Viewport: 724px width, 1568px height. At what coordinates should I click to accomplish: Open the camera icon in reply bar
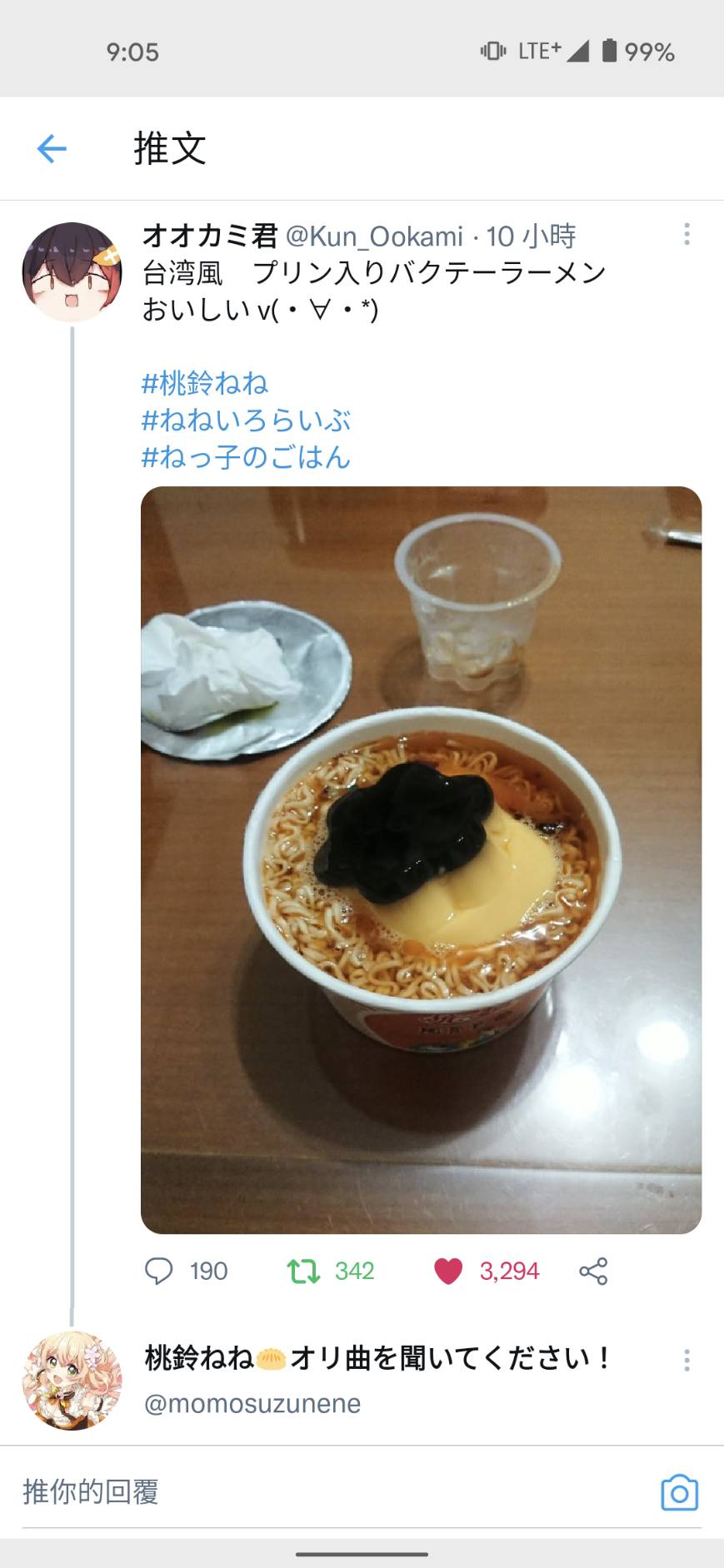(679, 1493)
